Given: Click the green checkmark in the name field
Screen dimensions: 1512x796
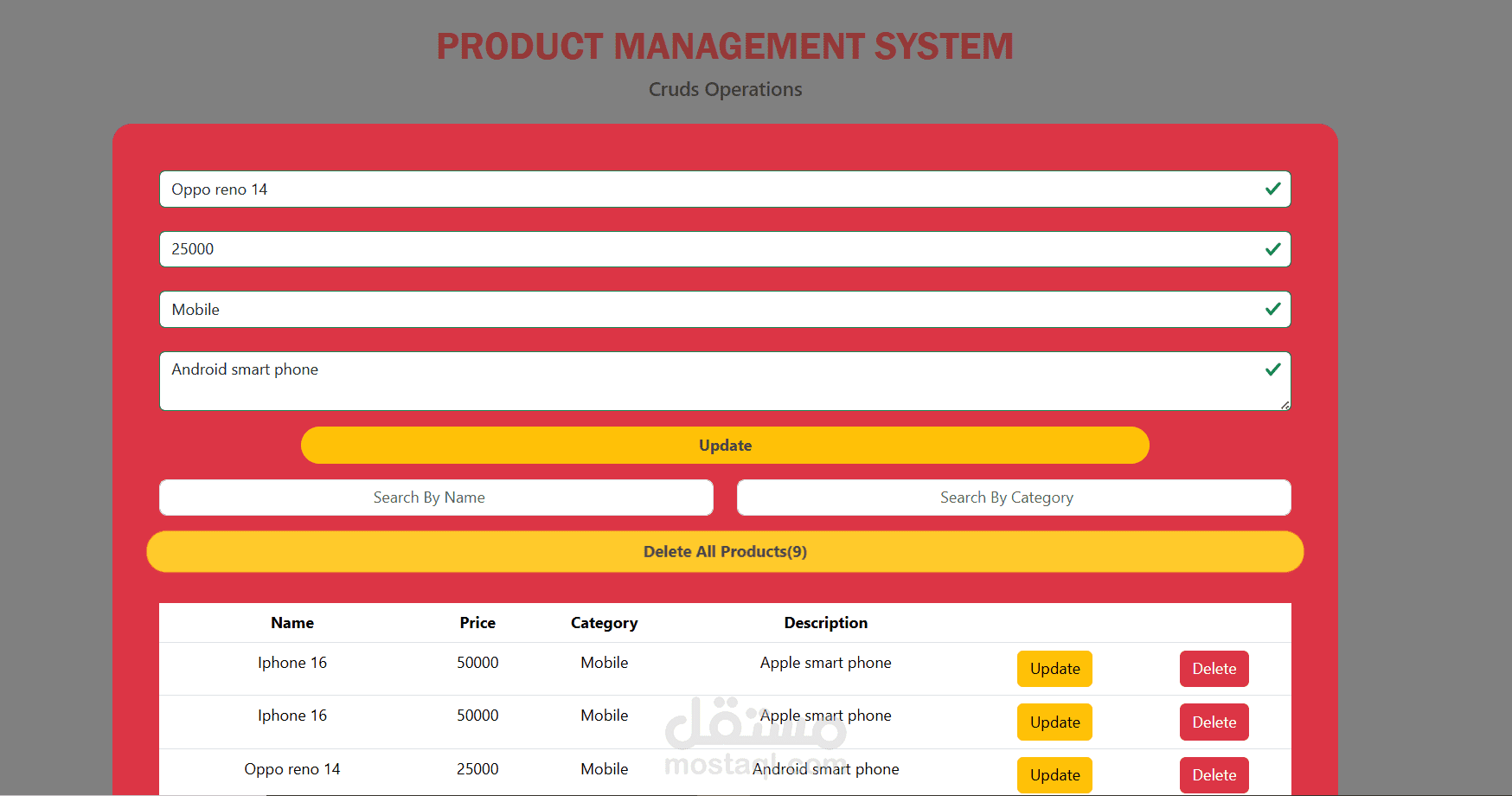Looking at the screenshot, I should click(1272, 189).
